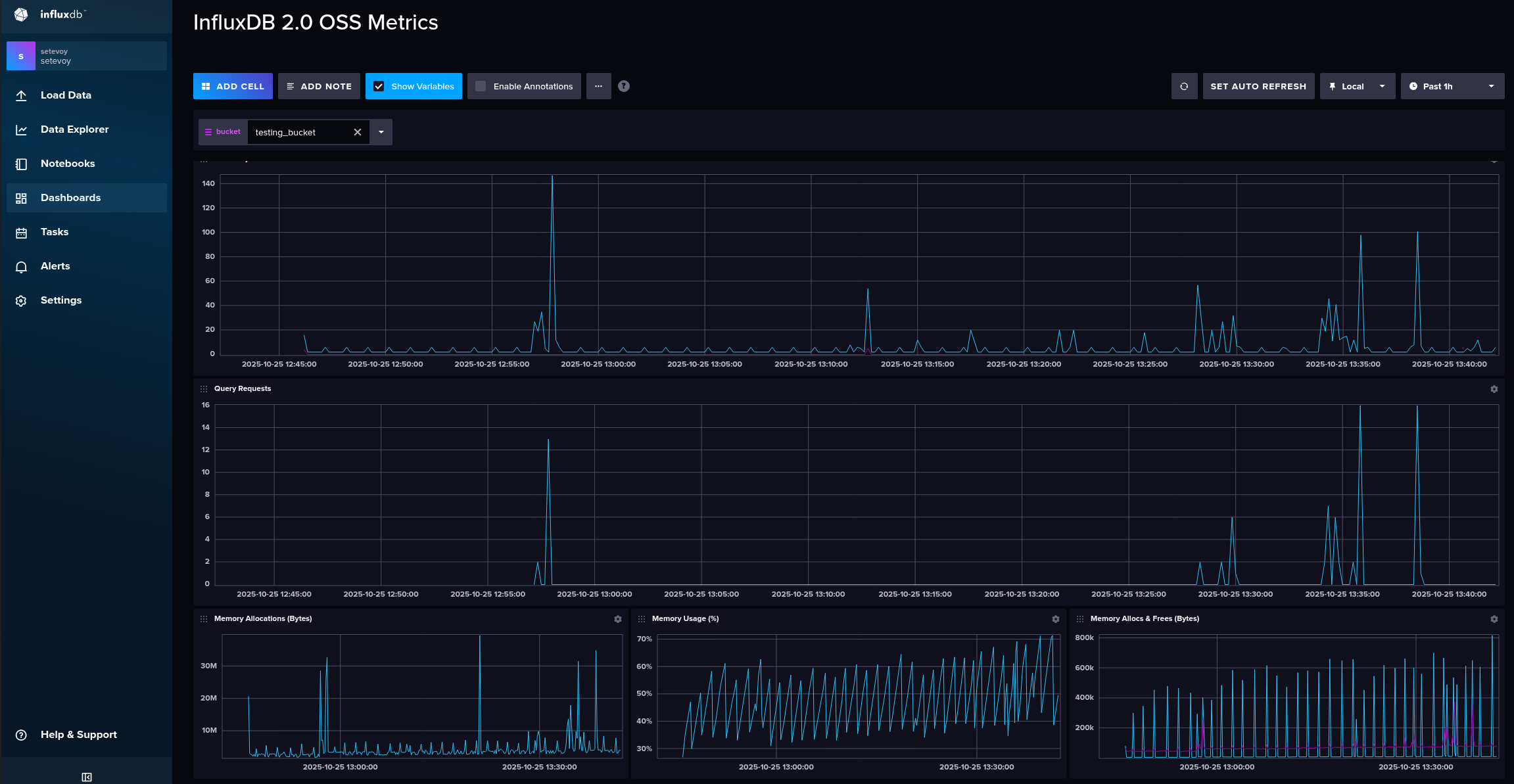Open the more options ellipsis button
Image resolution: width=1514 pixels, height=784 pixels.
(x=598, y=86)
